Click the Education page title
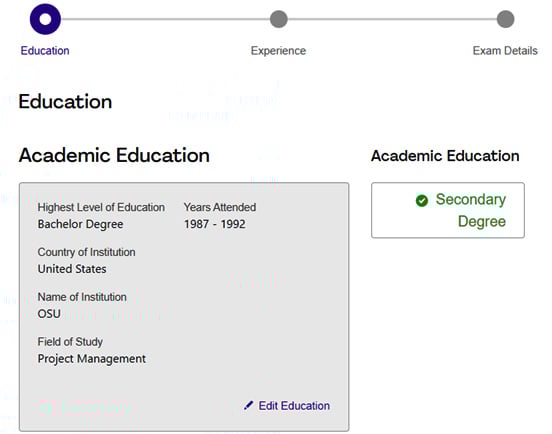The image size is (552, 434). click(x=65, y=101)
